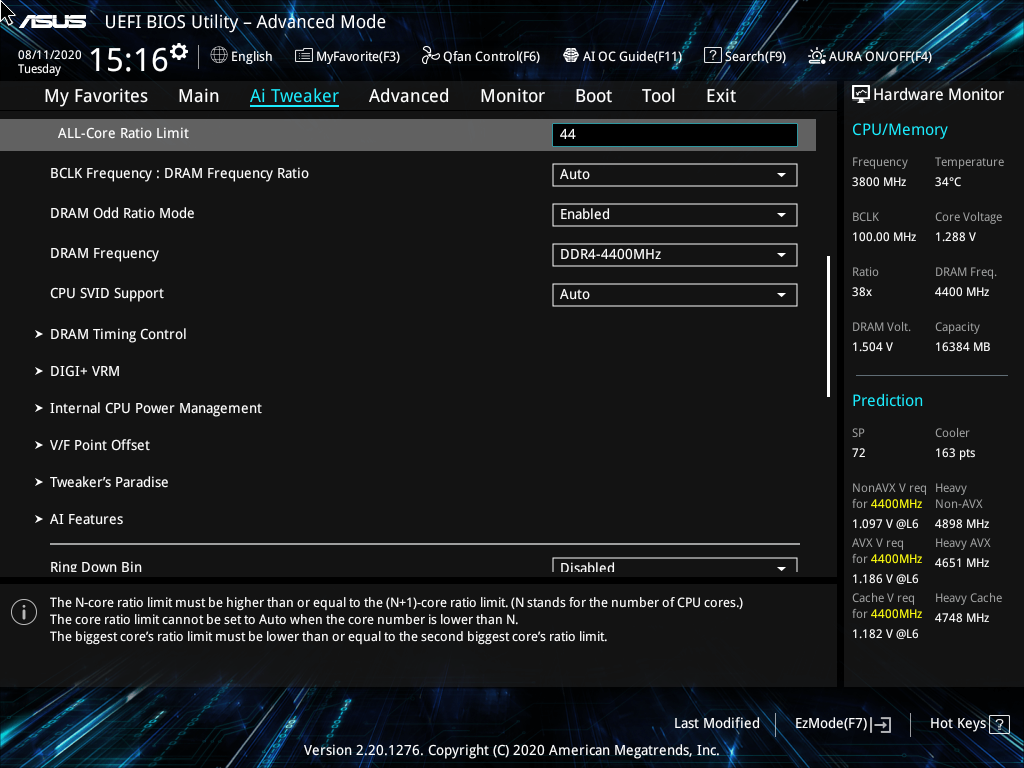Switch to the Advanced tab
The width and height of the screenshot is (1024, 768).
tap(409, 95)
